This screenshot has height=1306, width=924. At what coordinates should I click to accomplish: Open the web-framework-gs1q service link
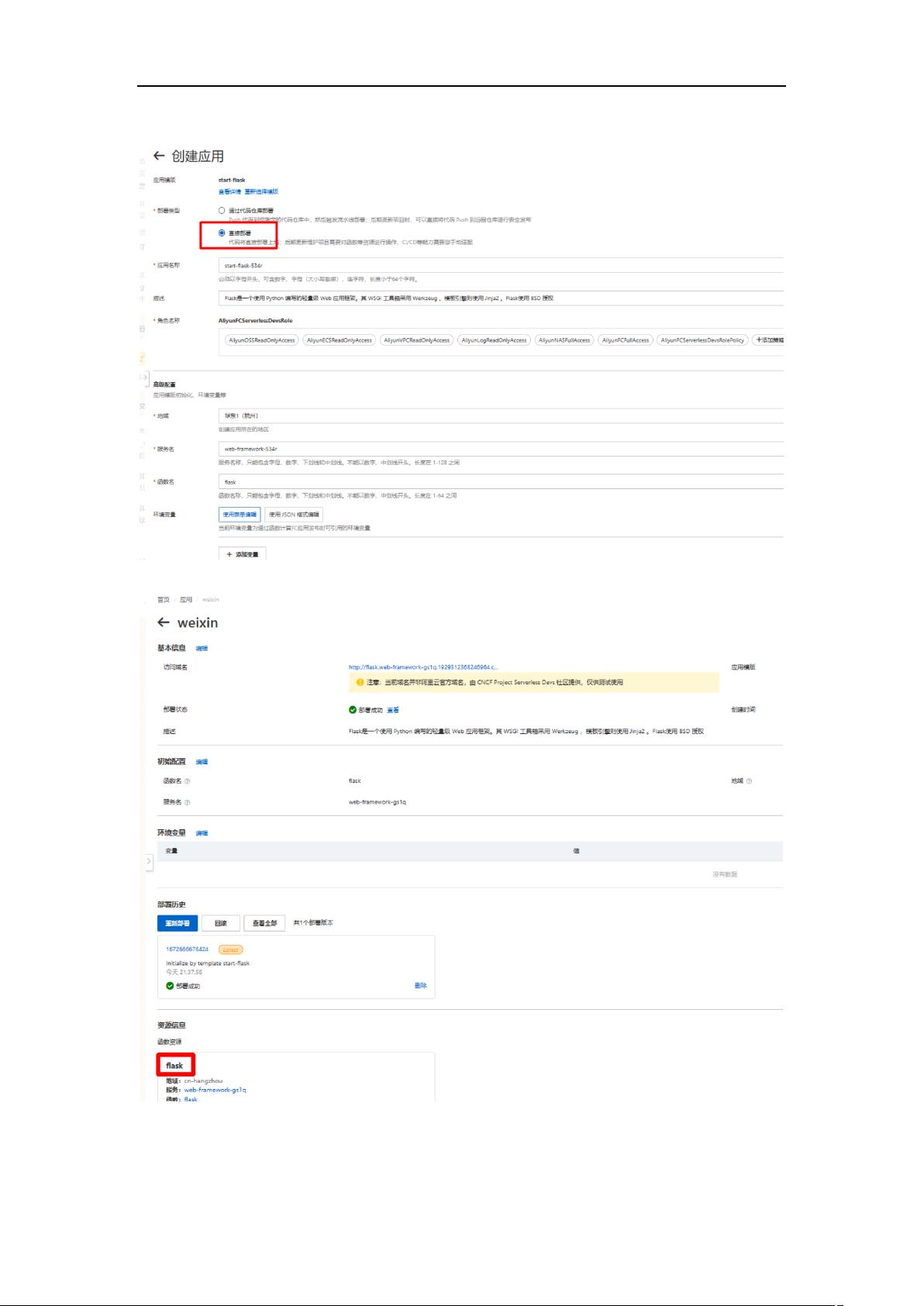[215, 1090]
